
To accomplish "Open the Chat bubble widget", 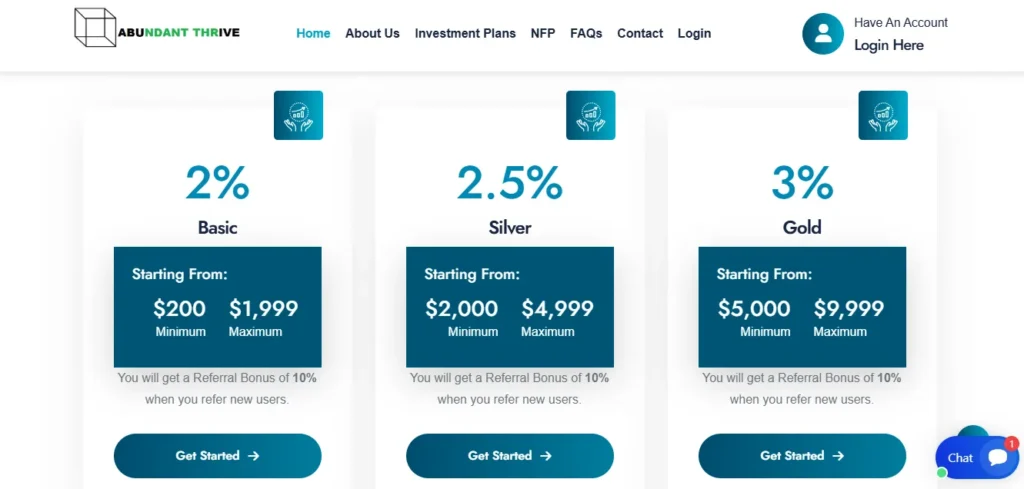I will coord(976,457).
